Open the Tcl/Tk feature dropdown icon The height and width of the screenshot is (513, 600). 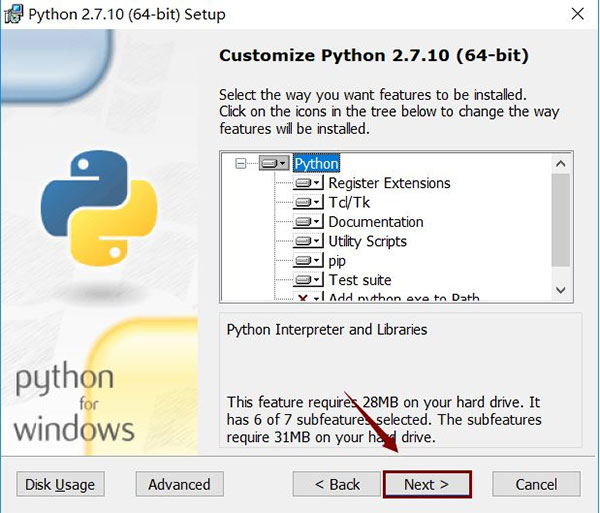pos(308,202)
